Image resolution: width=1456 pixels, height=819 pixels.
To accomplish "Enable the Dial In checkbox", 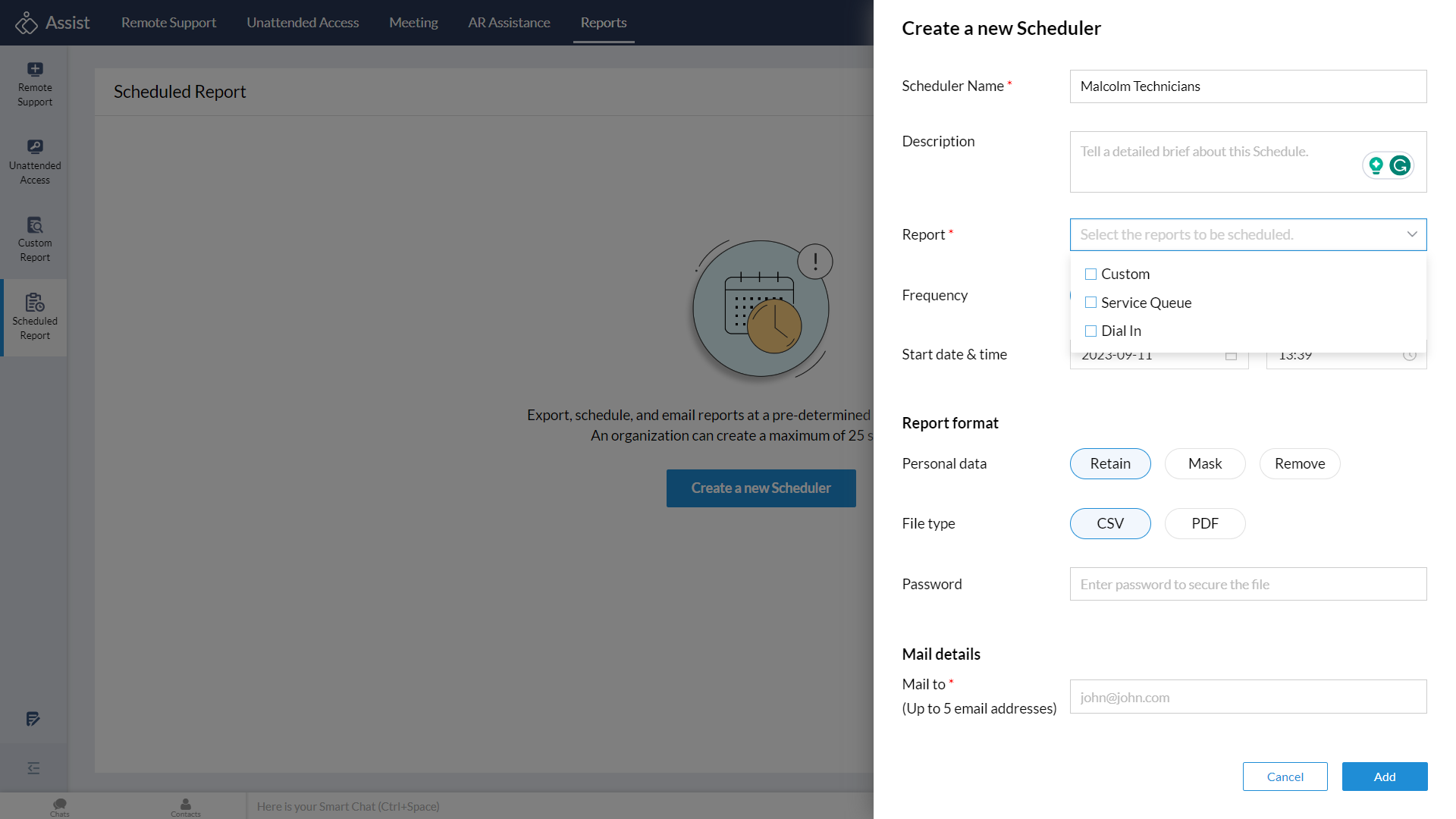I will (1090, 331).
